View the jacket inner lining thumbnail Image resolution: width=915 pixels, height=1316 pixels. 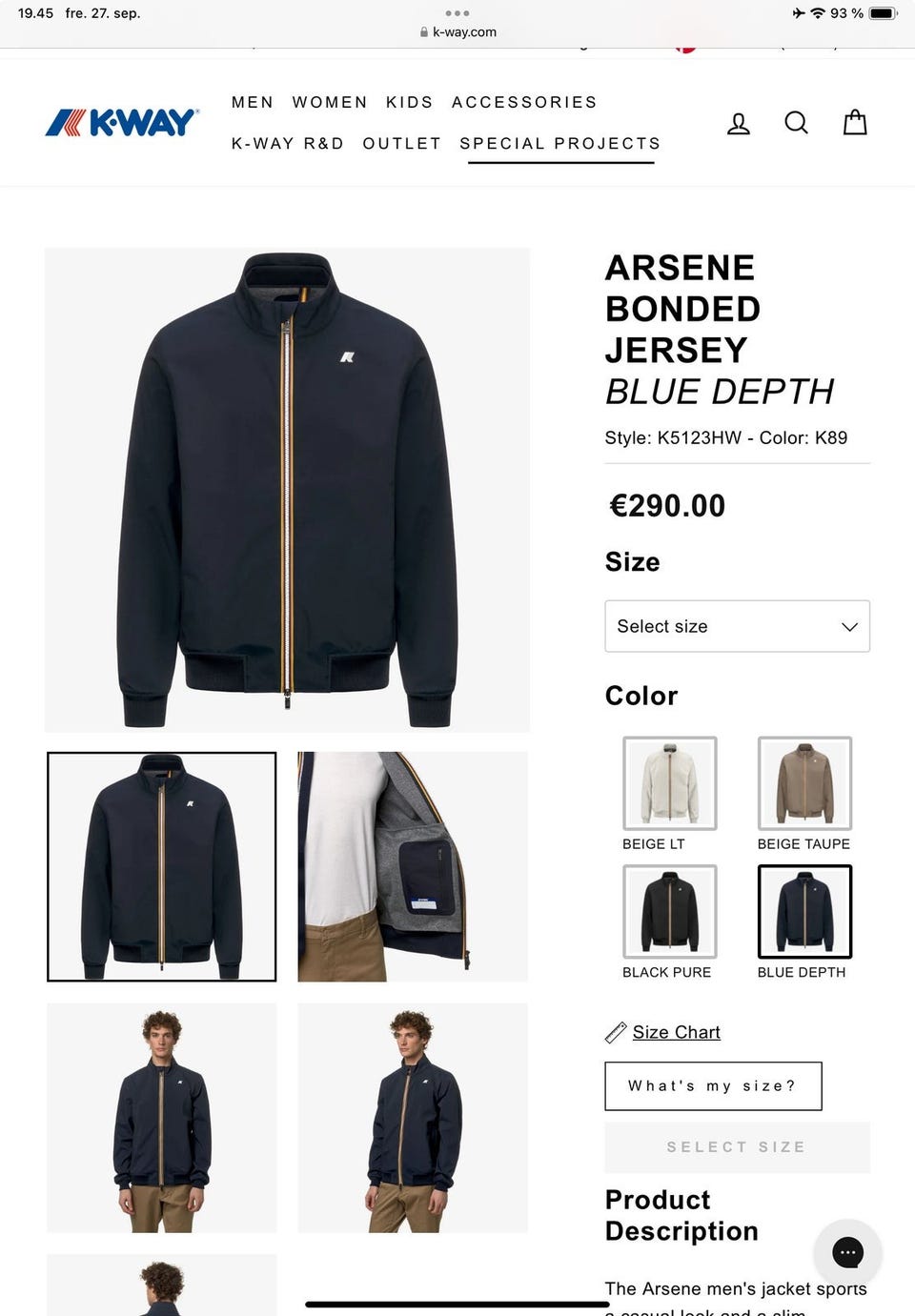(x=413, y=866)
